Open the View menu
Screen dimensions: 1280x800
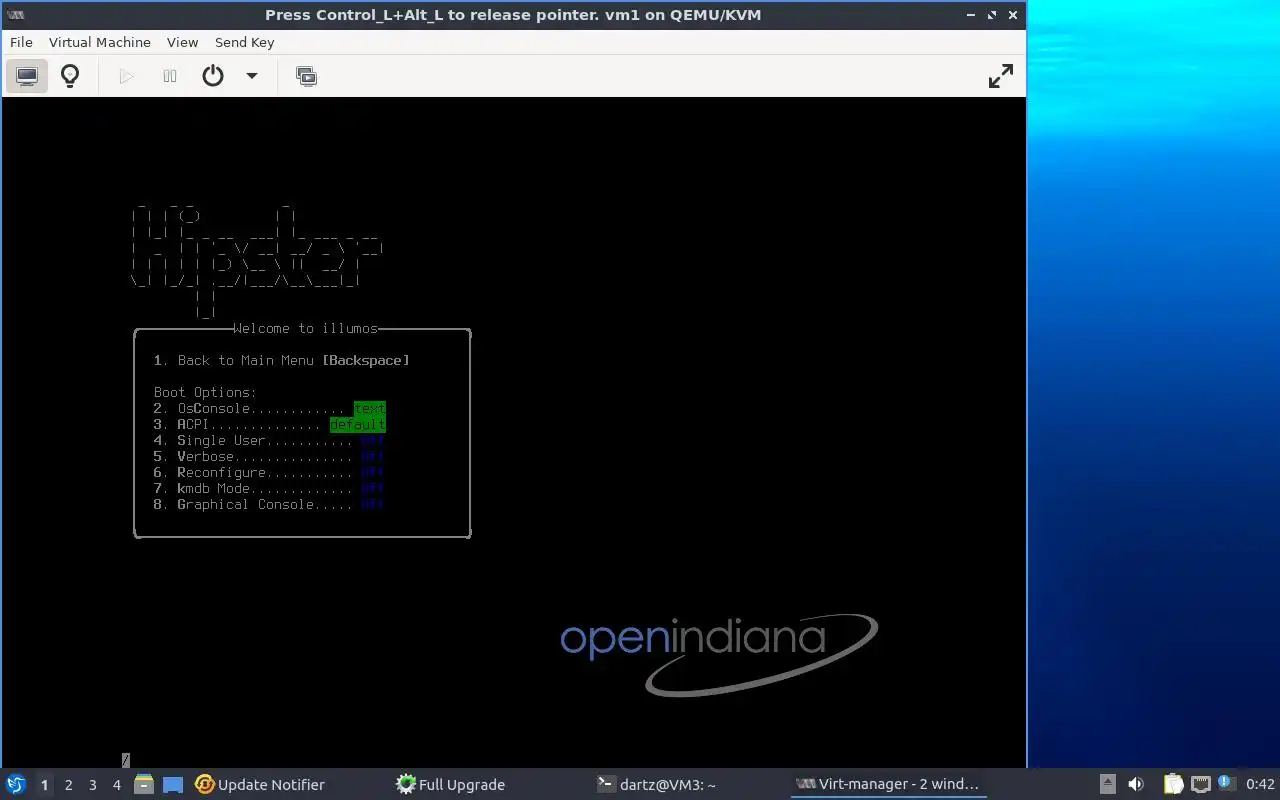point(182,42)
